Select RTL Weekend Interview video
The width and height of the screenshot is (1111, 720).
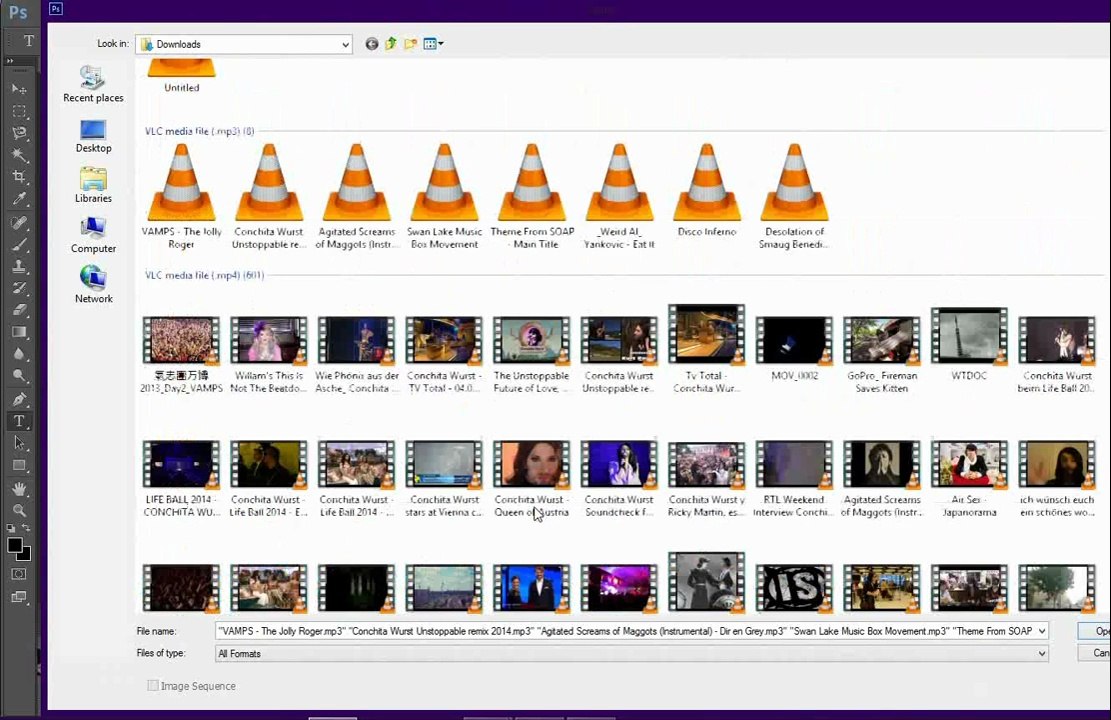[794, 478]
